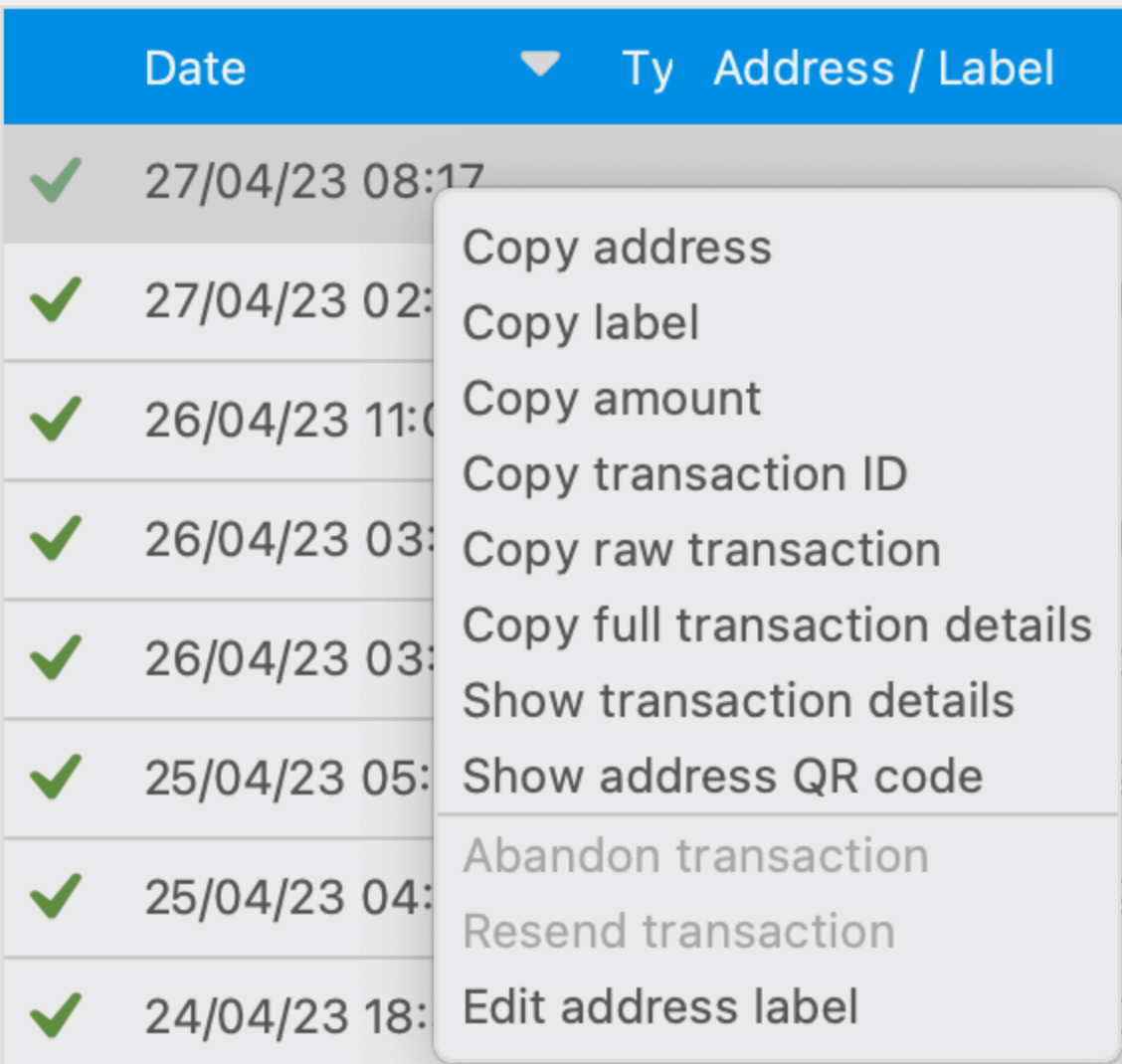Select Edit address label option
The width and height of the screenshot is (1122, 1064).
coord(657,1006)
